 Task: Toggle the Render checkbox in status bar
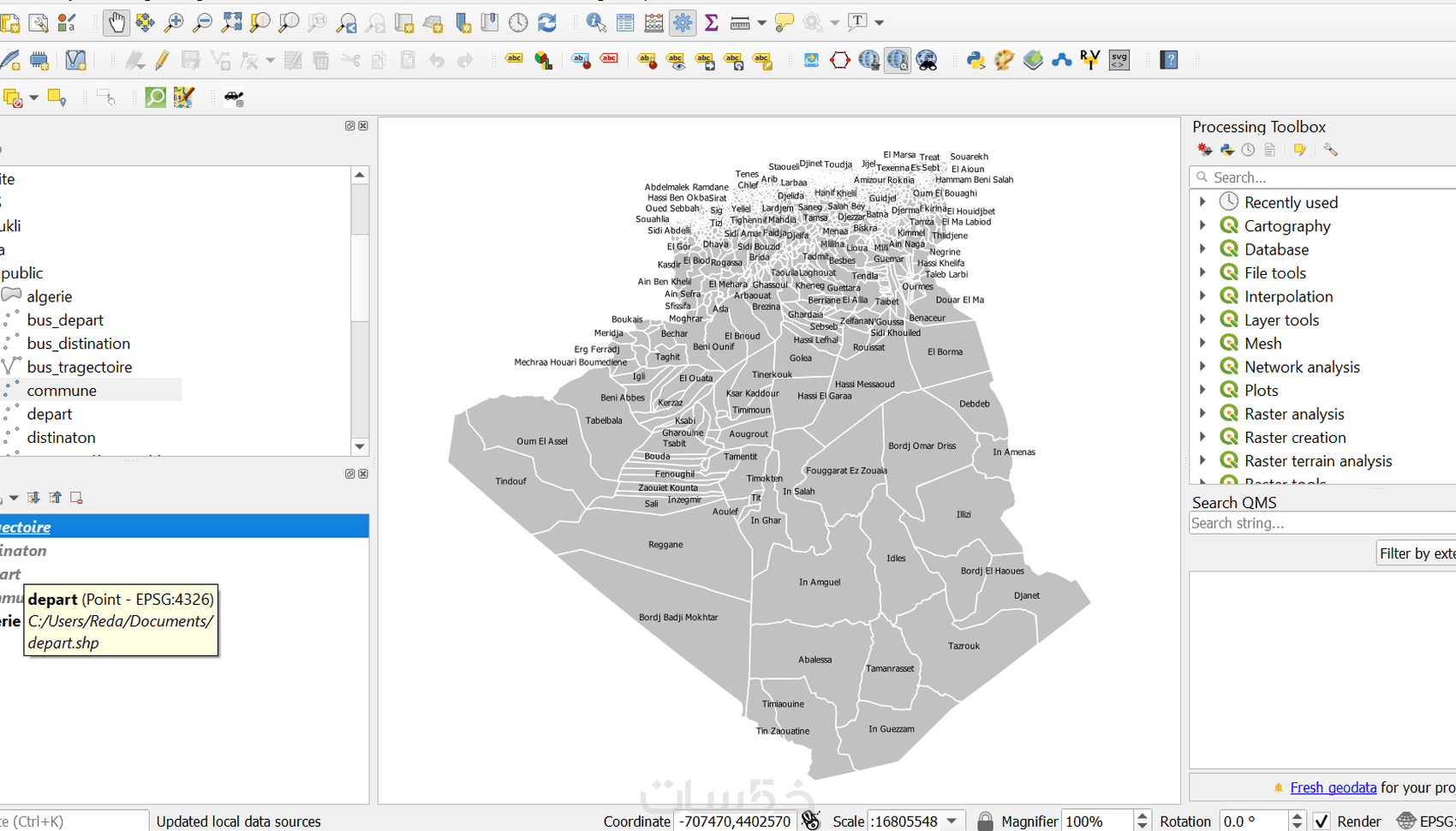tap(1322, 821)
